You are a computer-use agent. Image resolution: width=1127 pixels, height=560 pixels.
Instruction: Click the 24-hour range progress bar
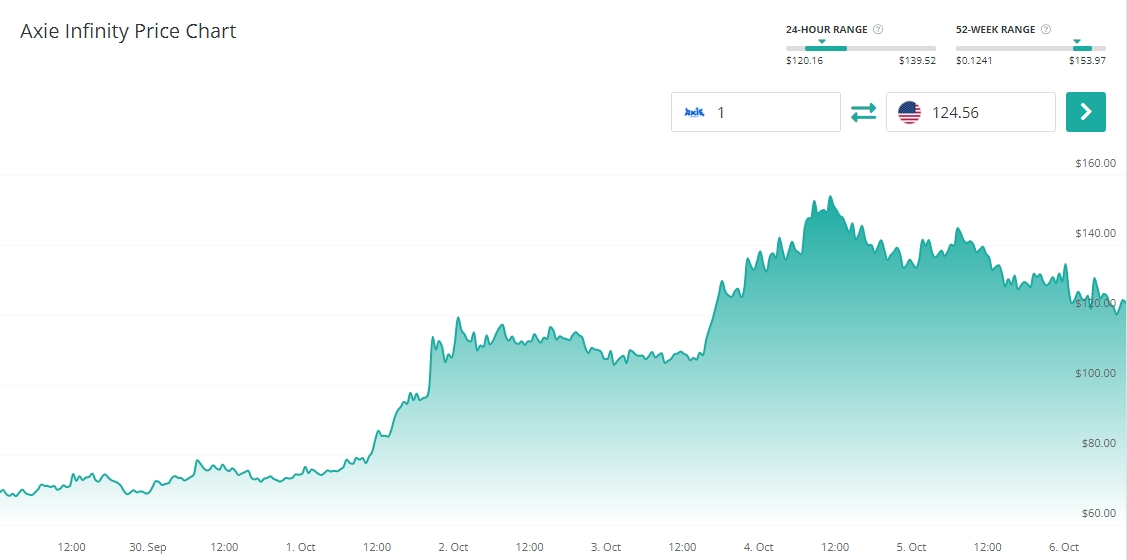[x=861, y=48]
